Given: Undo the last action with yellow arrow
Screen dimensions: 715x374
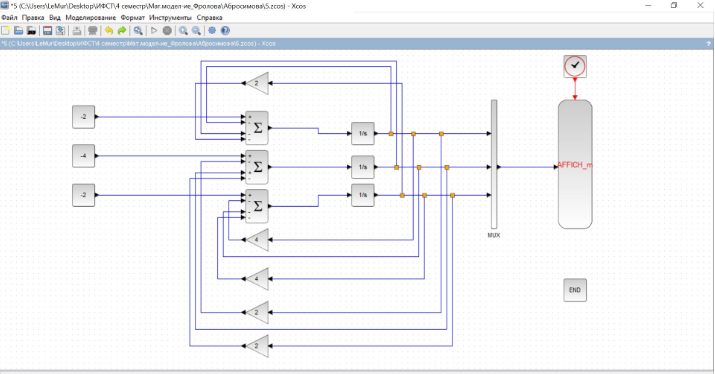Looking at the screenshot, I should (x=109, y=31).
